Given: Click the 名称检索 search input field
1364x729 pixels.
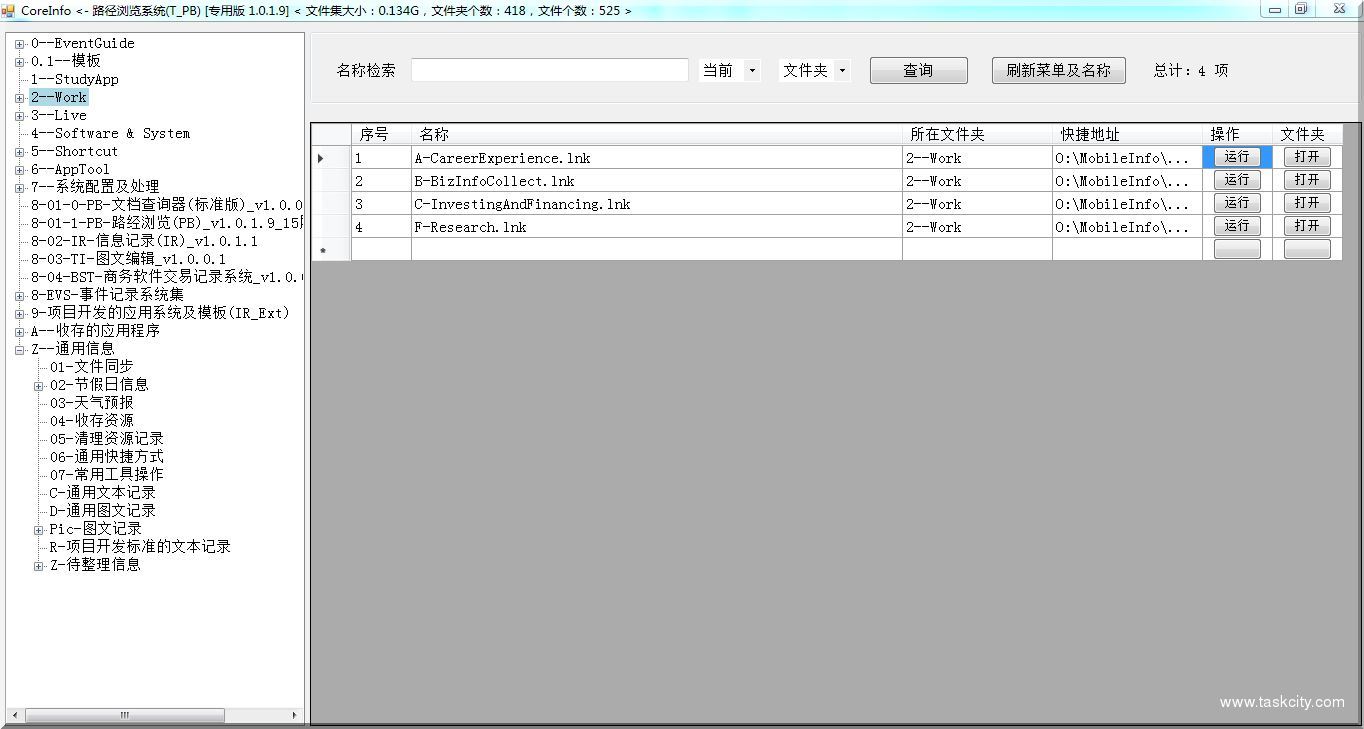Looking at the screenshot, I should (x=548, y=70).
